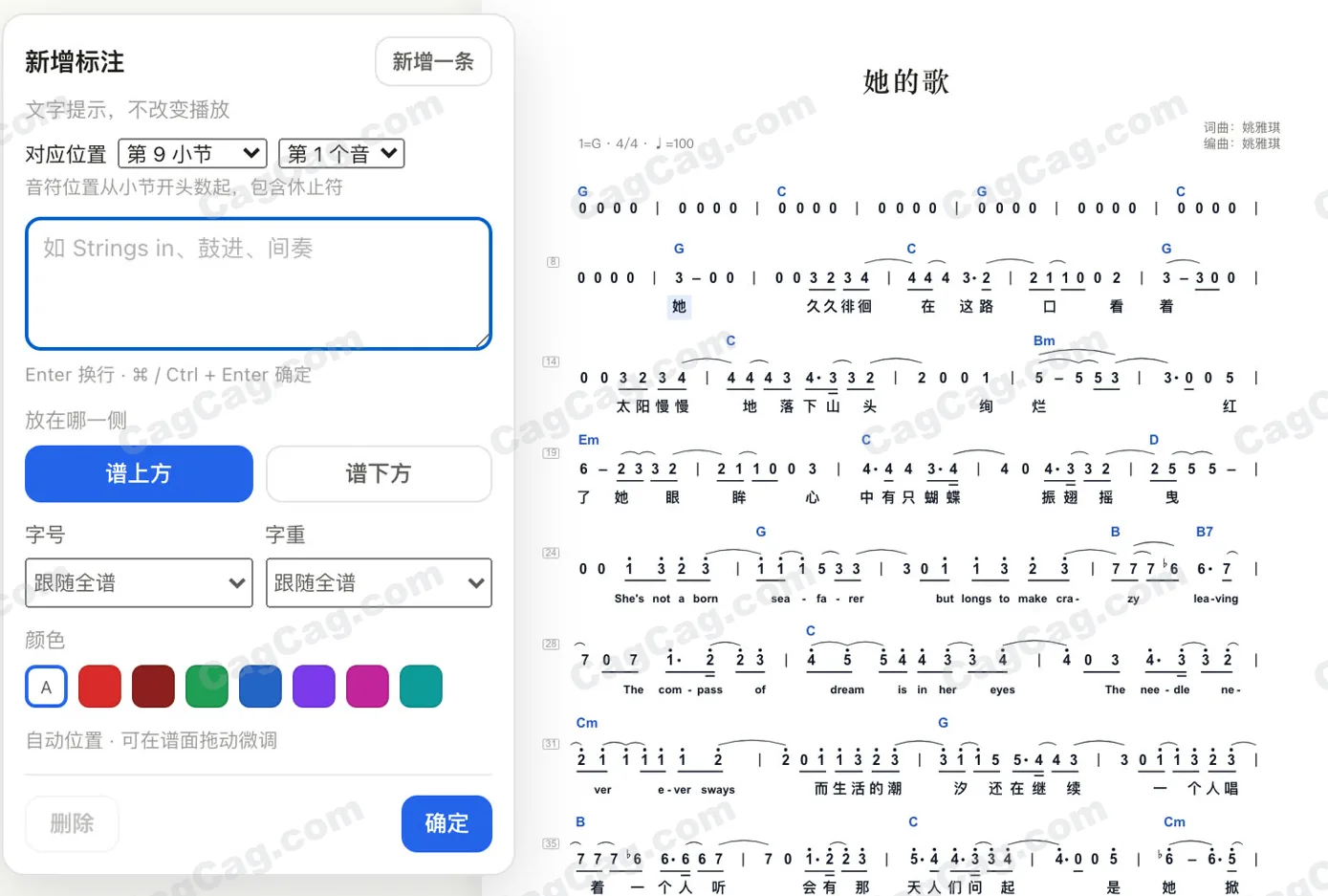Click the B7 chord symbol

point(1205,532)
